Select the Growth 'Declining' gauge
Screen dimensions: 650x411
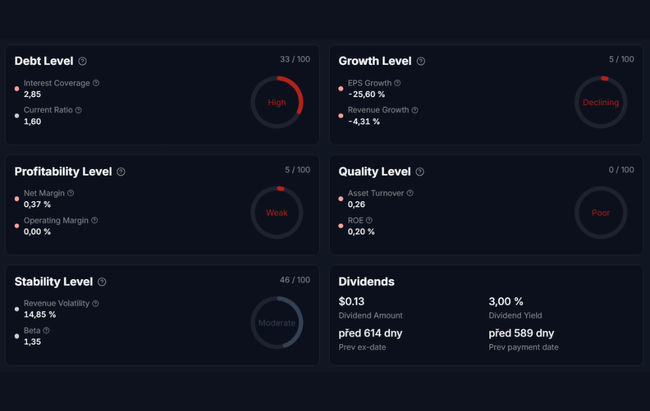tap(601, 102)
